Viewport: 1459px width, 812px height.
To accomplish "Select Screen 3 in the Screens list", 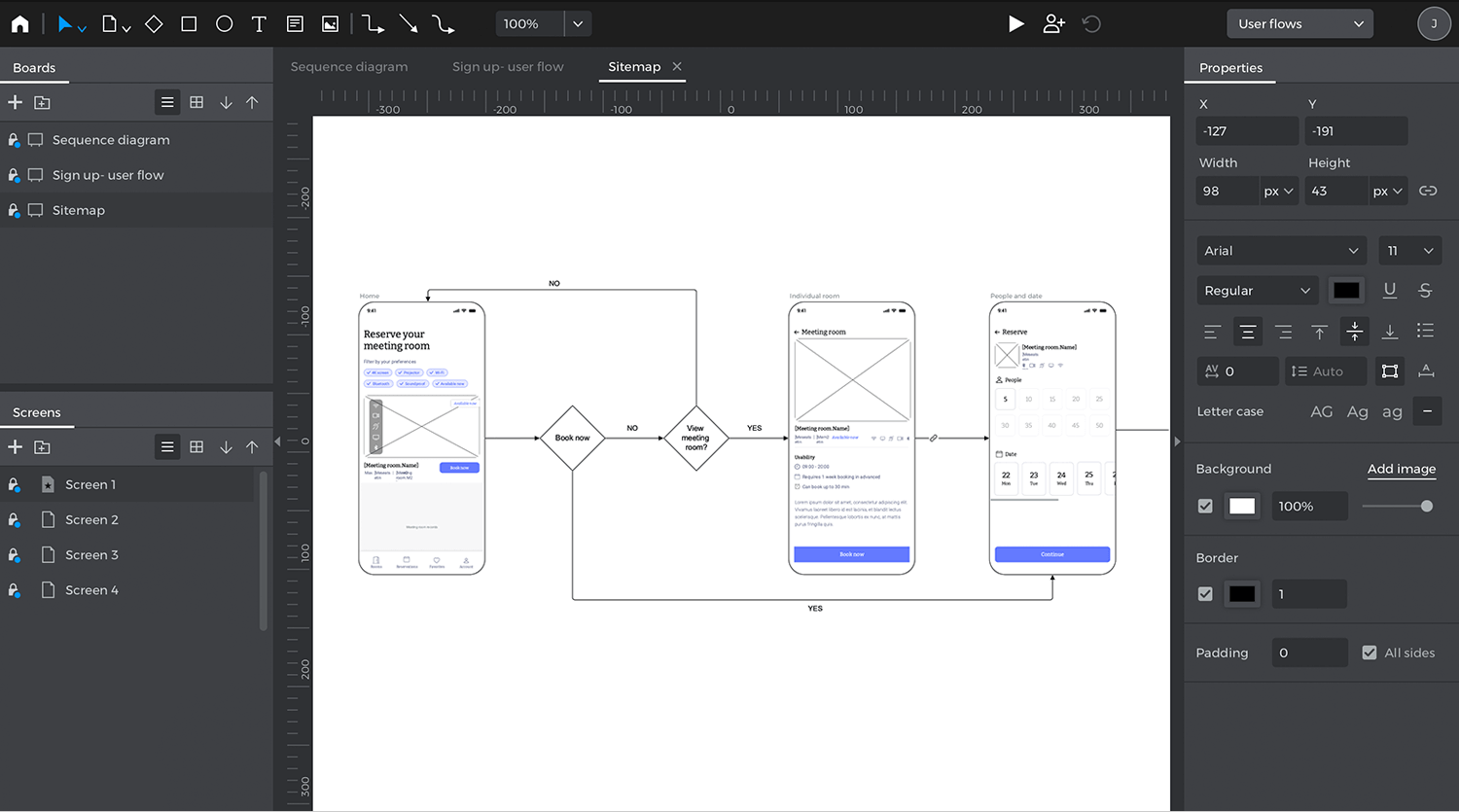I will click(91, 555).
